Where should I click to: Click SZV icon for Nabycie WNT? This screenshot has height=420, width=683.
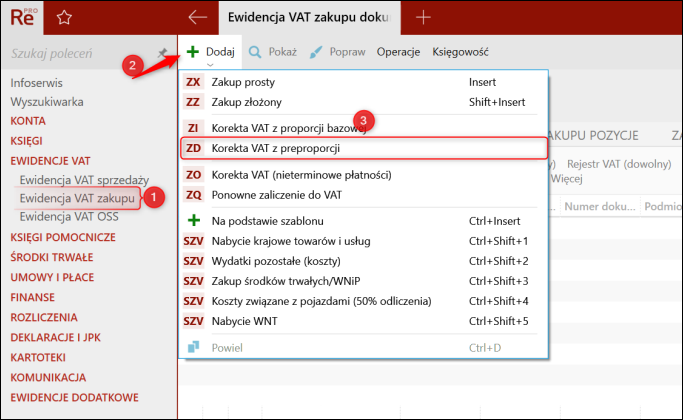point(193,321)
